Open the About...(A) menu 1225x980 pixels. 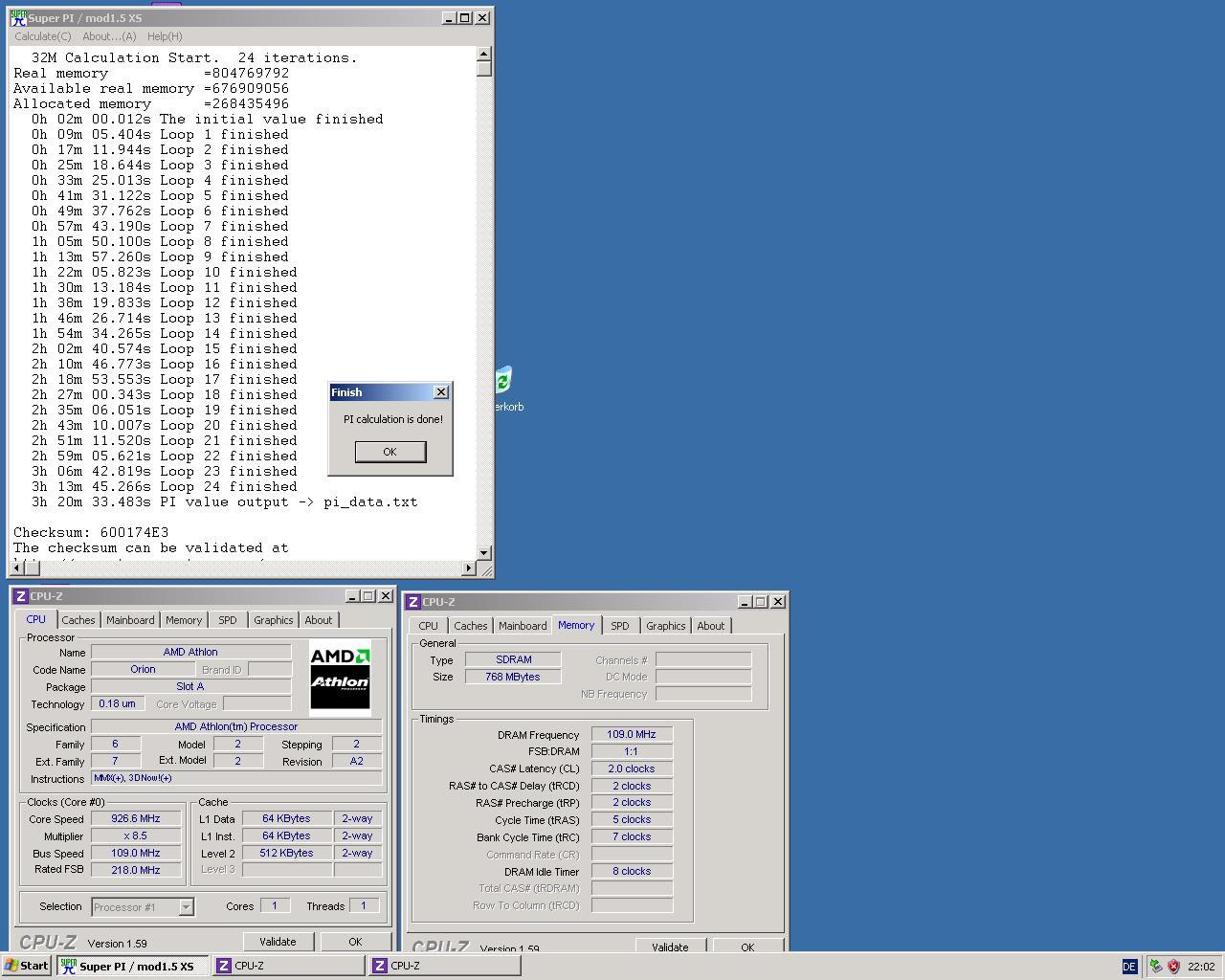pos(109,36)
